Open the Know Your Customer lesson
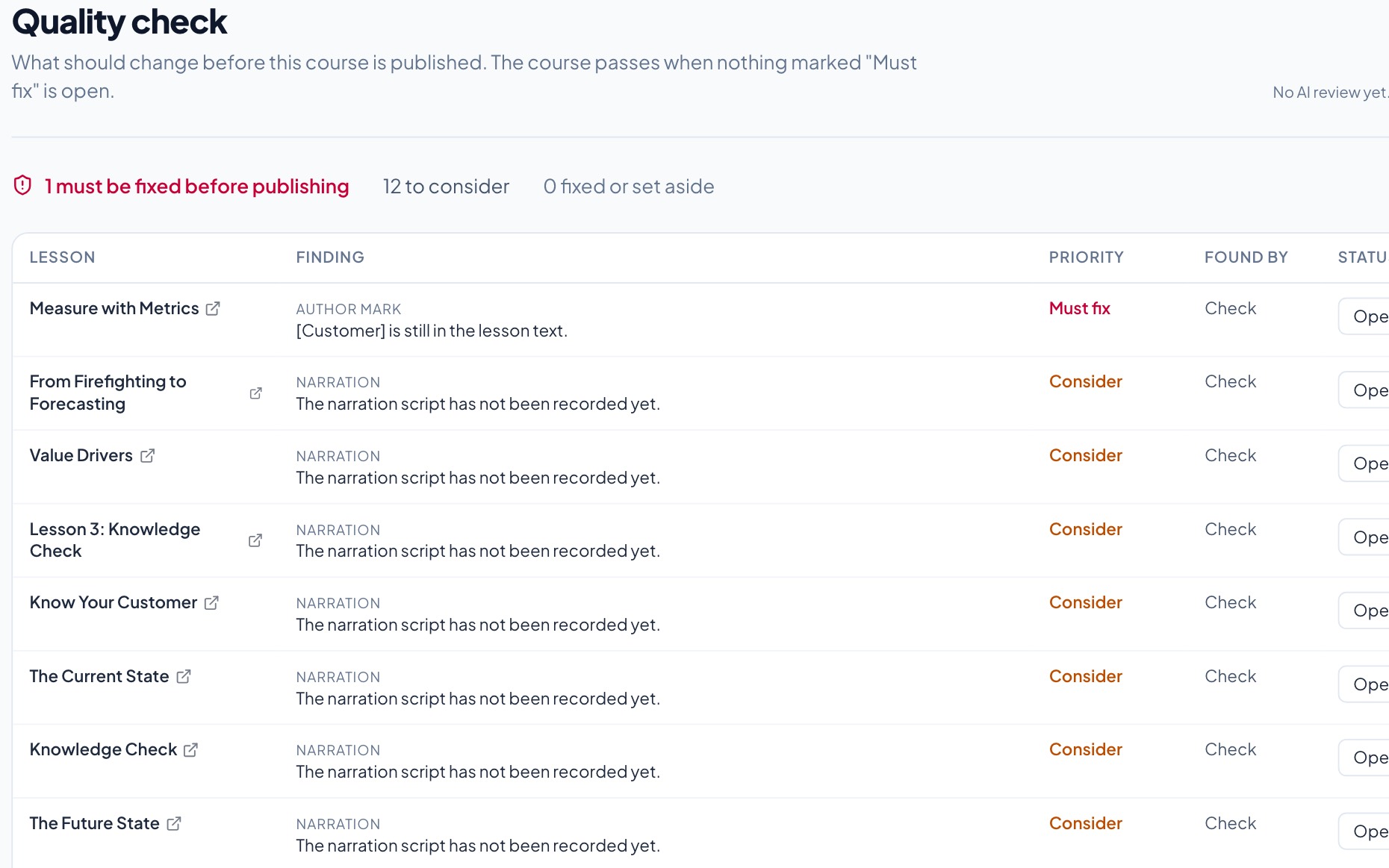The width and height of the screenshot is (1389, 868). pyautogui.click(x=114, y=602)
